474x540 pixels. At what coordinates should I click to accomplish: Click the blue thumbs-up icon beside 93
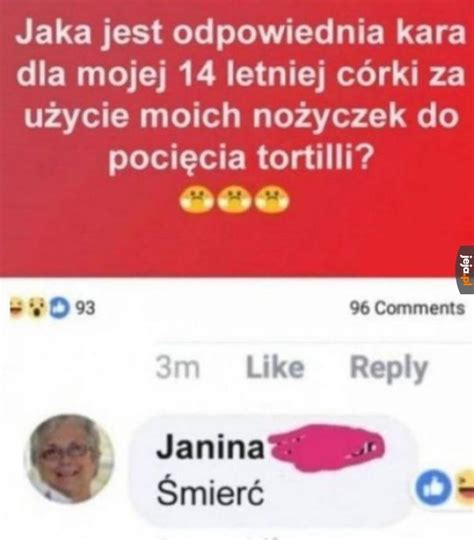[60, 308]
